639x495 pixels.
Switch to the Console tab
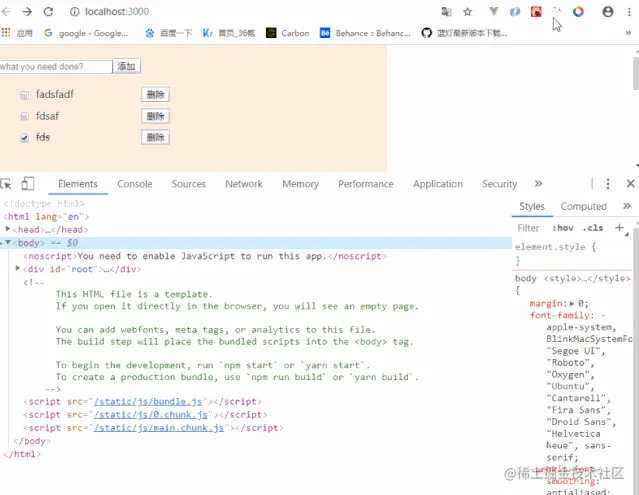pyautogui.click(x=135, y=184)
